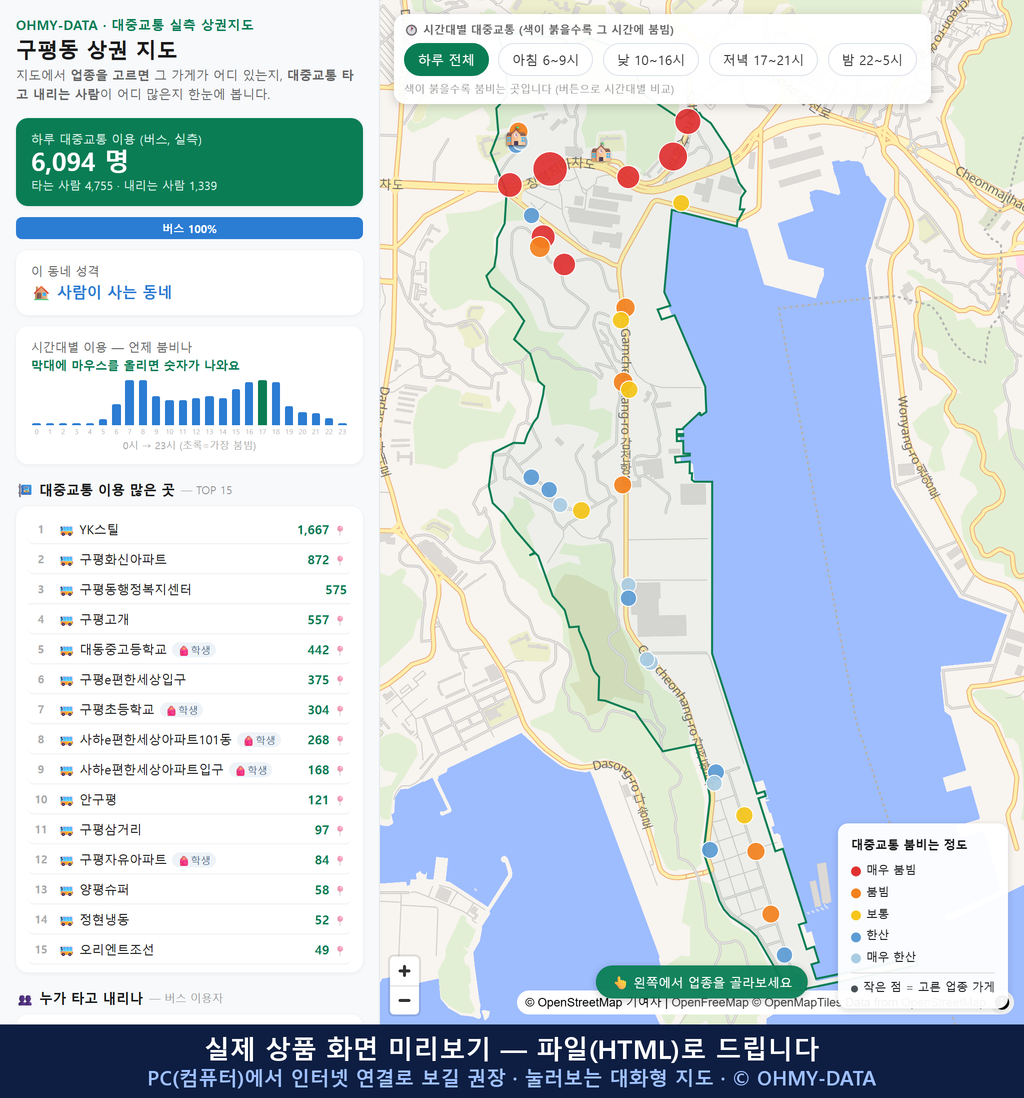This screenshot has height=1098, width=1024.
Task: Click the 1,667 ridership value
Action: tap(313, 530)
